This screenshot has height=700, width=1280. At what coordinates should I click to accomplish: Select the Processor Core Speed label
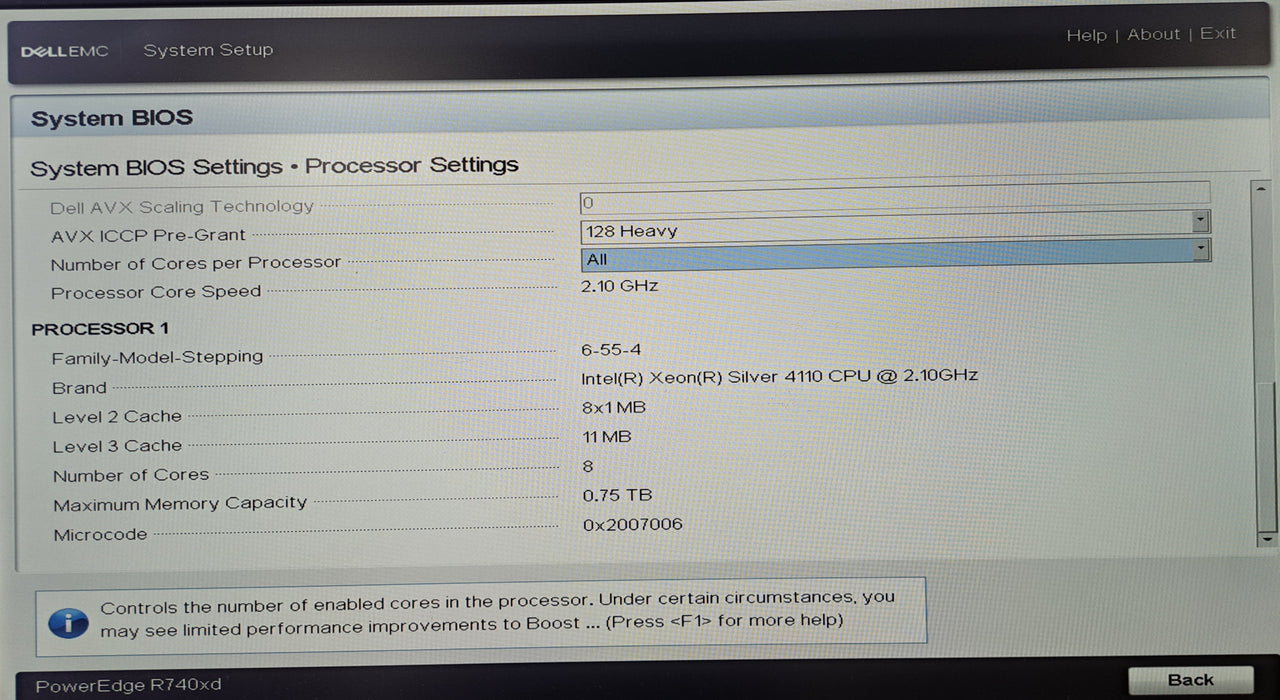156,292
